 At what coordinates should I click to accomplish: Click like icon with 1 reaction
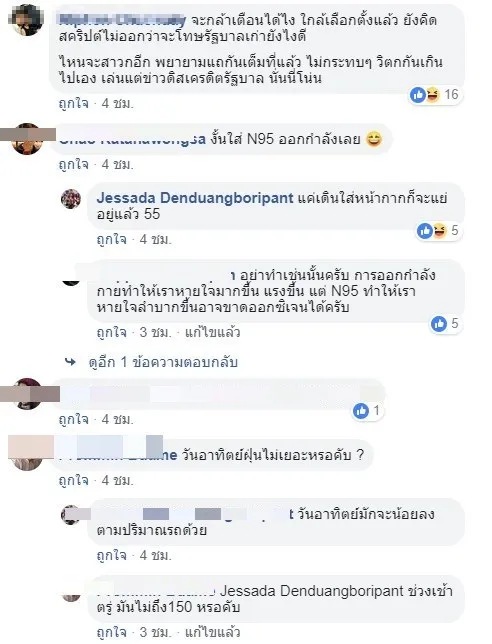click(361, 411)
